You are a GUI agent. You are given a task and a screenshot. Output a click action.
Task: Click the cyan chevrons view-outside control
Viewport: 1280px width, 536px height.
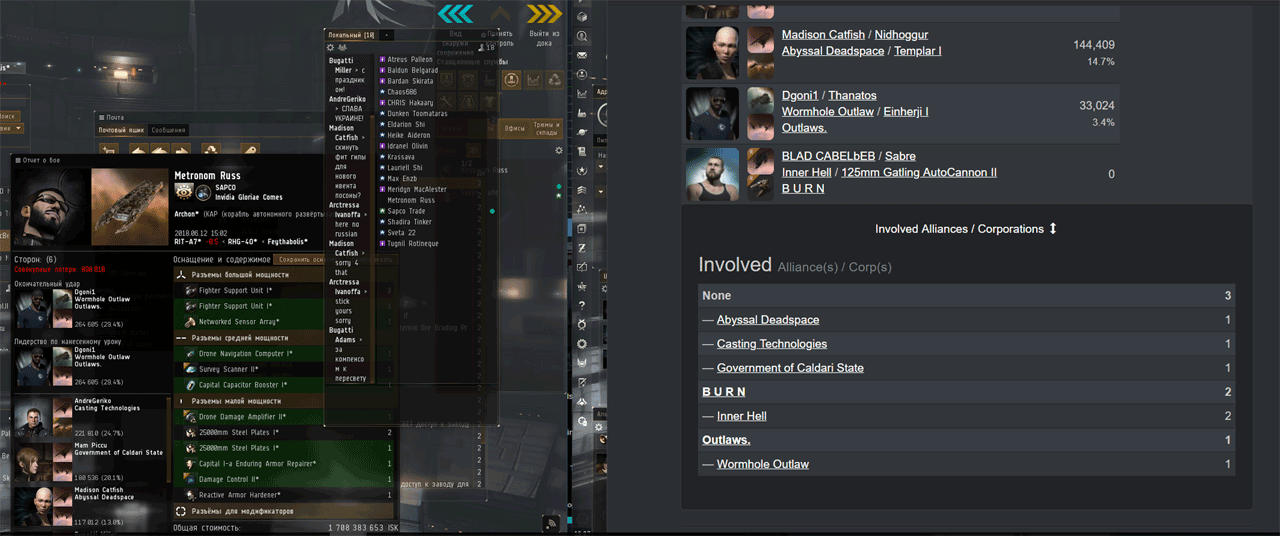(456, 13)
